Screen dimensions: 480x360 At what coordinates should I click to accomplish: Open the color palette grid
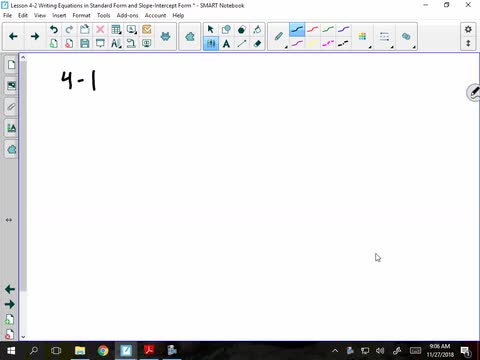362,36
